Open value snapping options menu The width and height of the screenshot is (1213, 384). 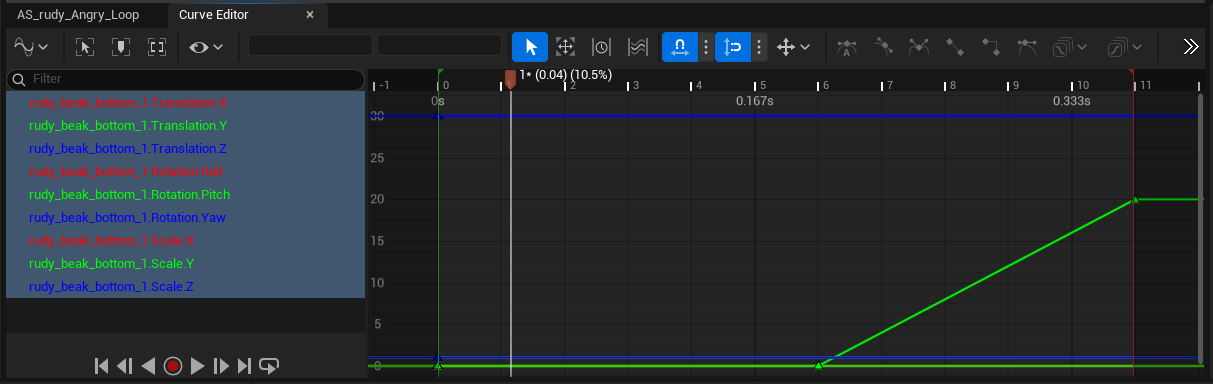click(759, 46)
